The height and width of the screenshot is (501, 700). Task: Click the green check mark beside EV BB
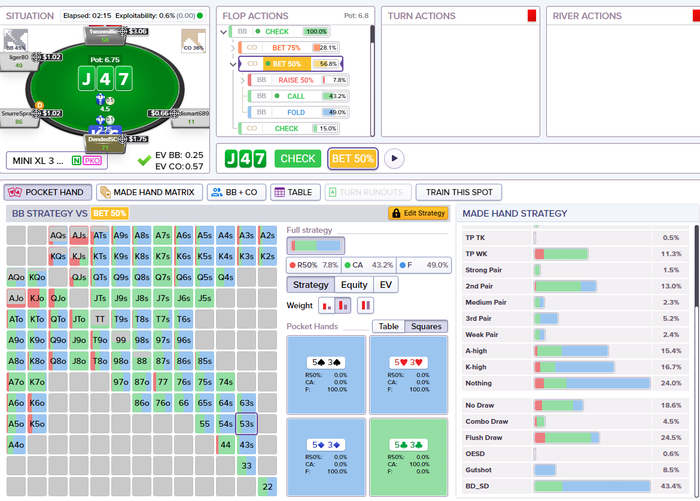click(144, 160)
